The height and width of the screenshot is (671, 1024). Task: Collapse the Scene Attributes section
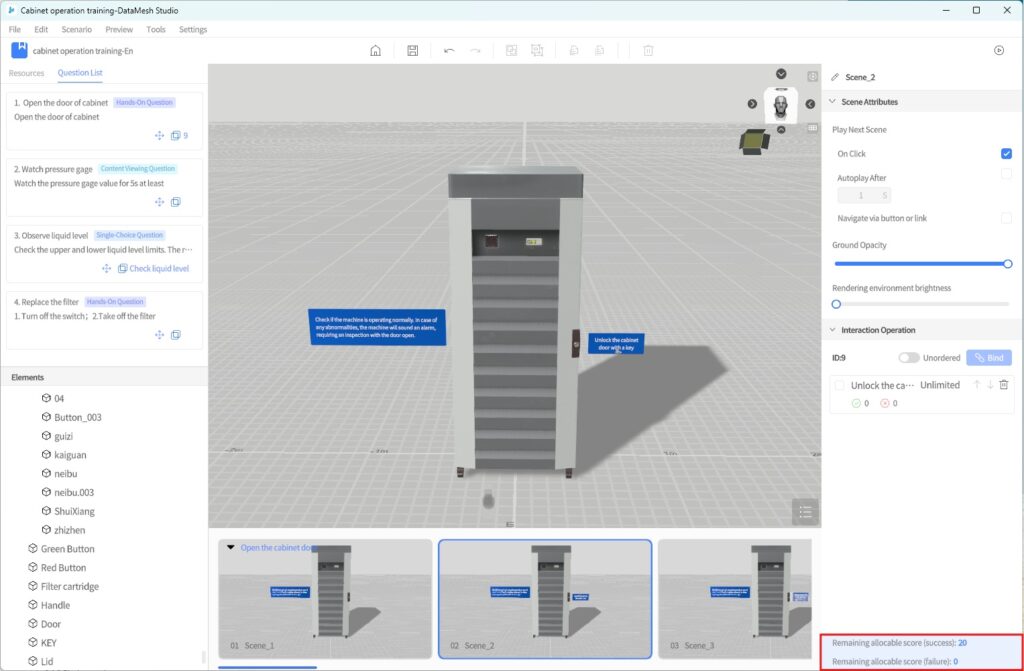point(832,102)
